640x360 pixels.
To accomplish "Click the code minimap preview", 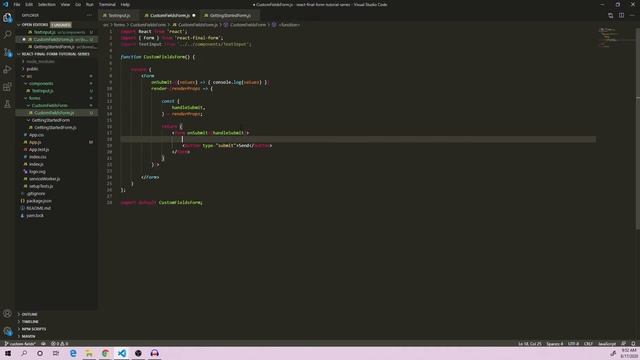I will pos(616,38).
